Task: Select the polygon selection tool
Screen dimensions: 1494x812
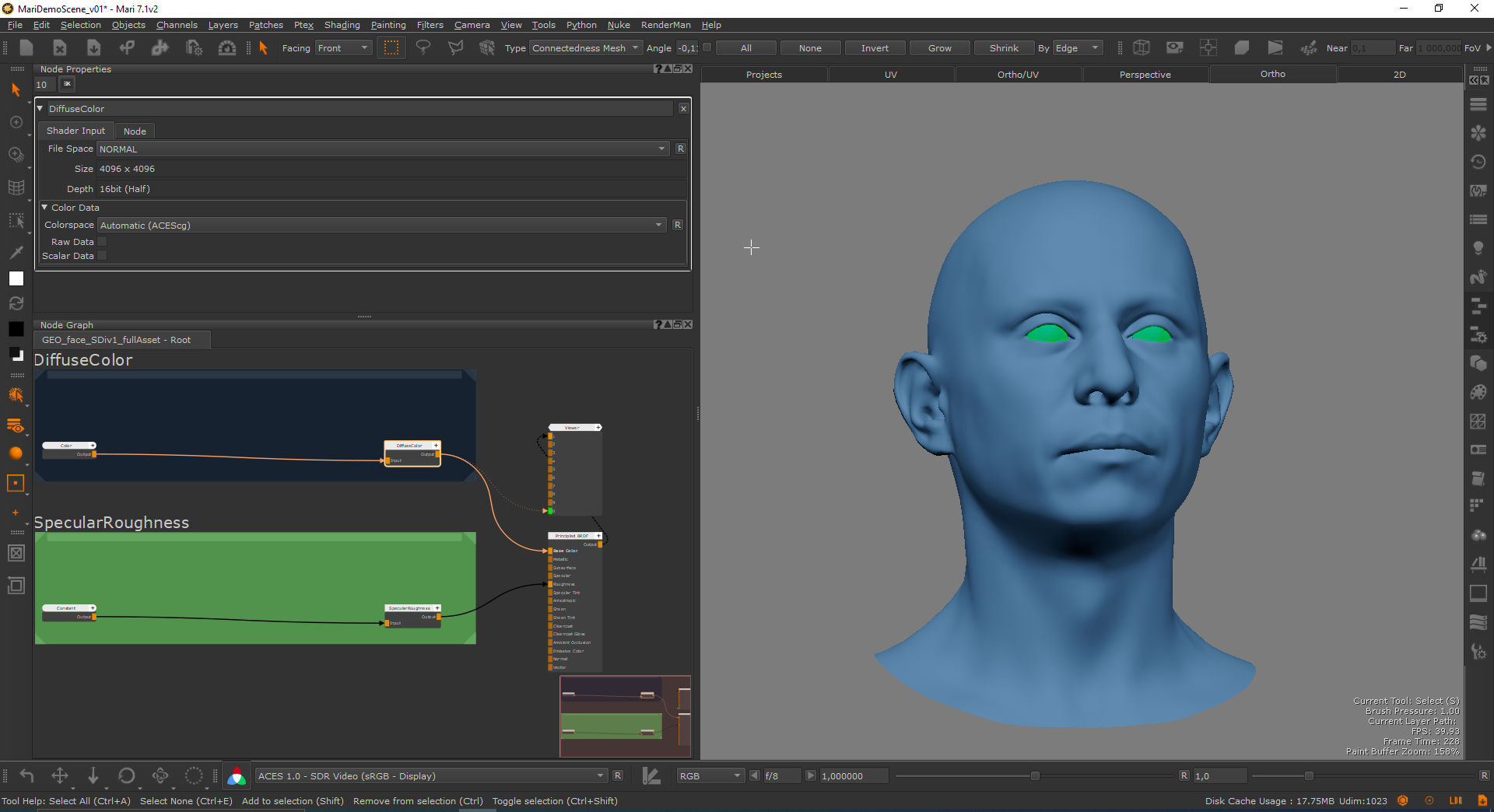Action: 455,48
